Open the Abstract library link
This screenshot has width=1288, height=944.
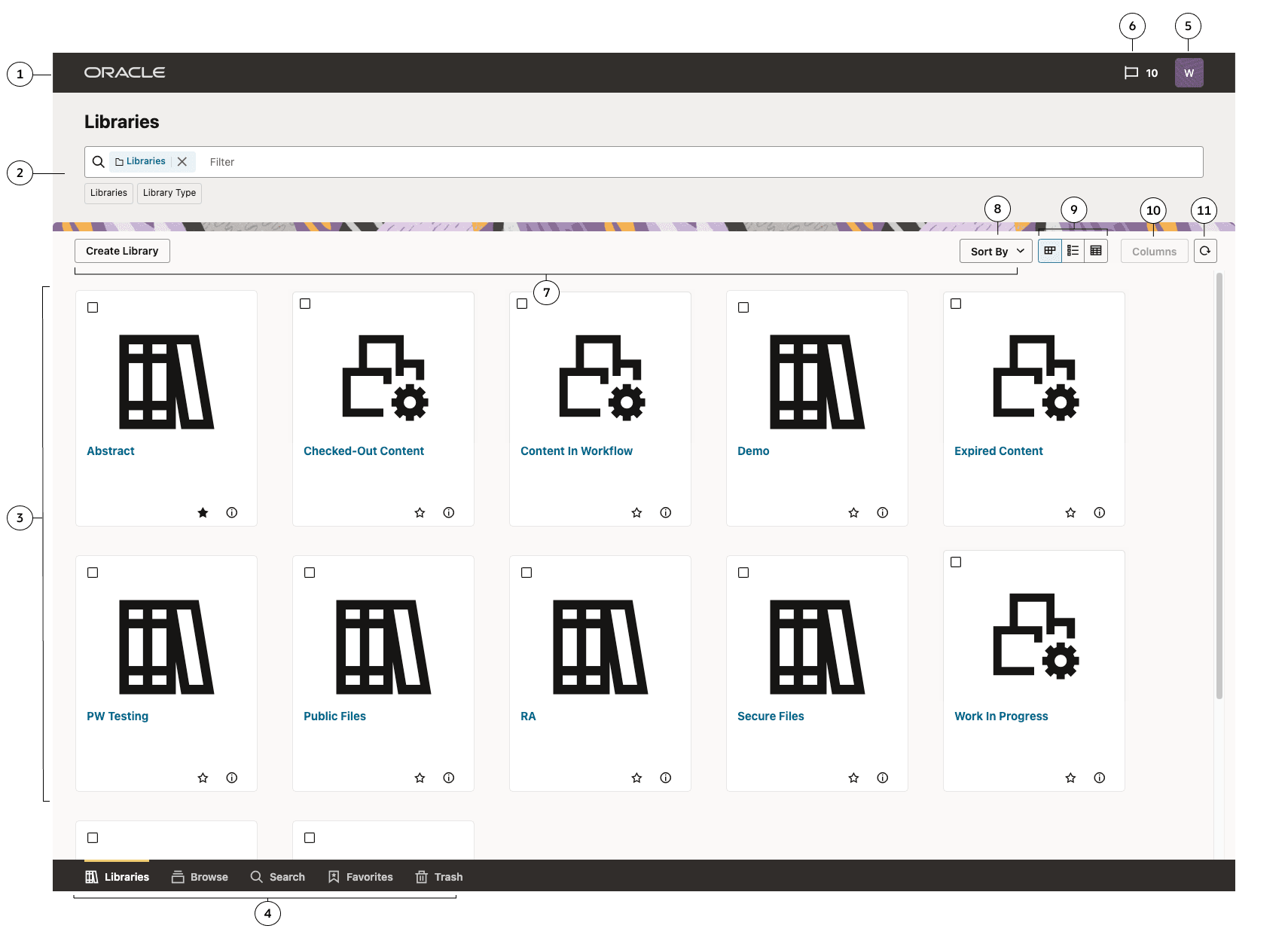tap(111, 451)
